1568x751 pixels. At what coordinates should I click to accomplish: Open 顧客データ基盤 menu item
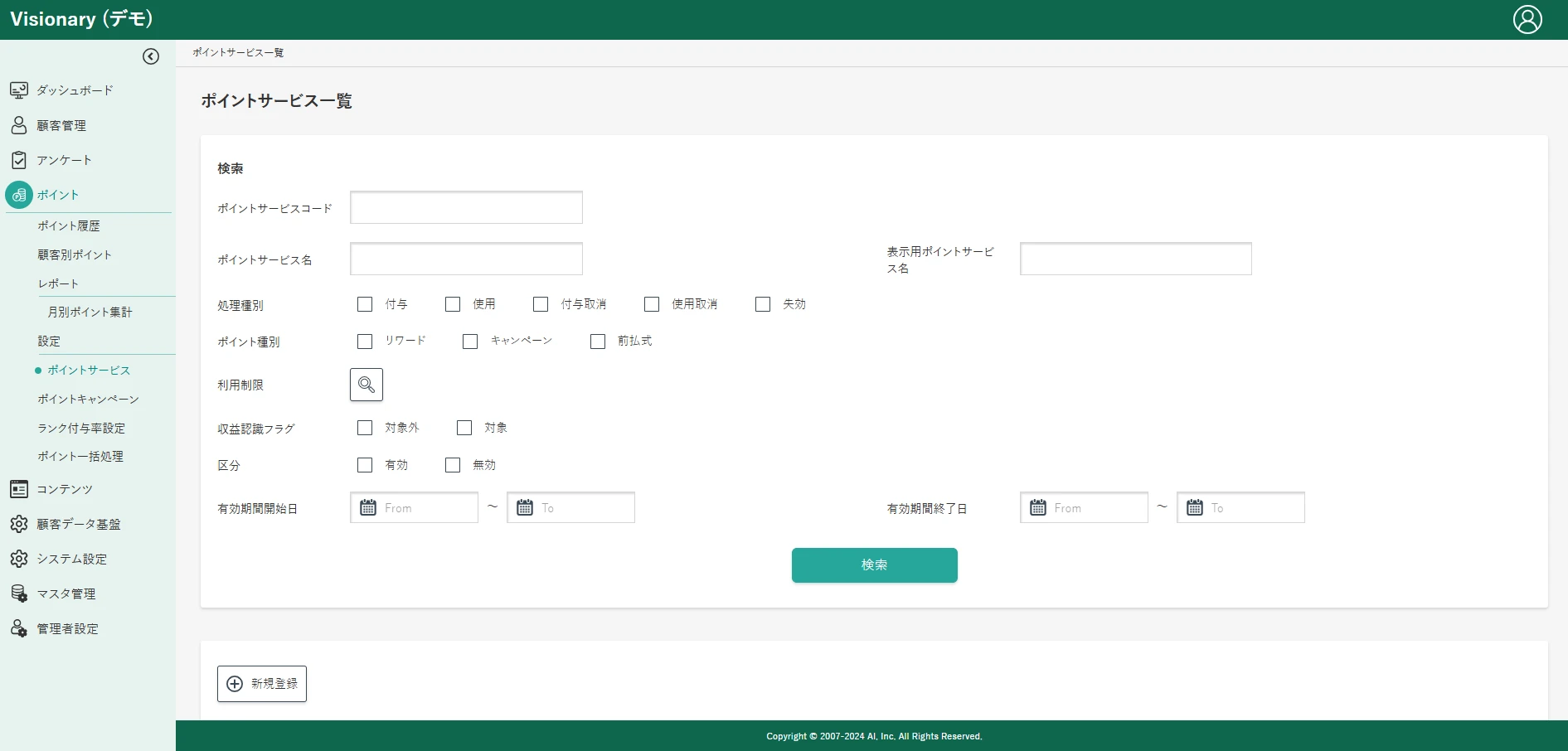click(79, 524)
